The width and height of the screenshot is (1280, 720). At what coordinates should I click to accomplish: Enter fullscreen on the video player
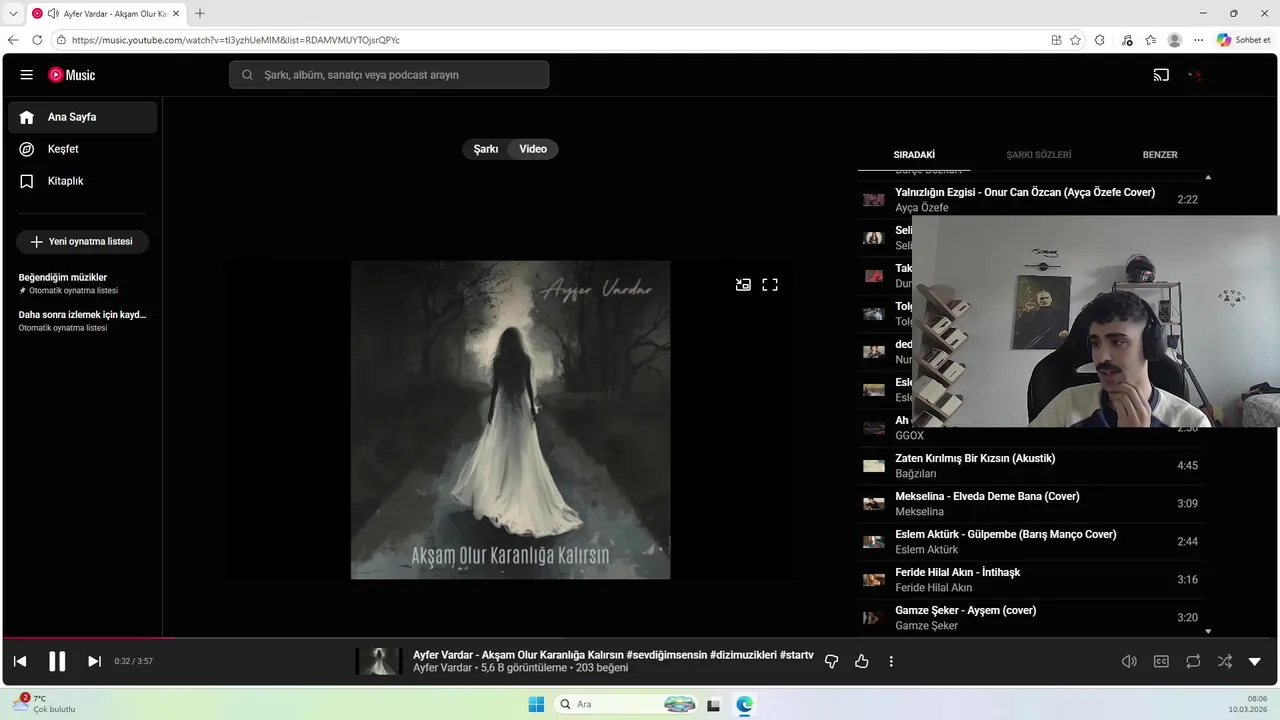(x=770, y=285)
